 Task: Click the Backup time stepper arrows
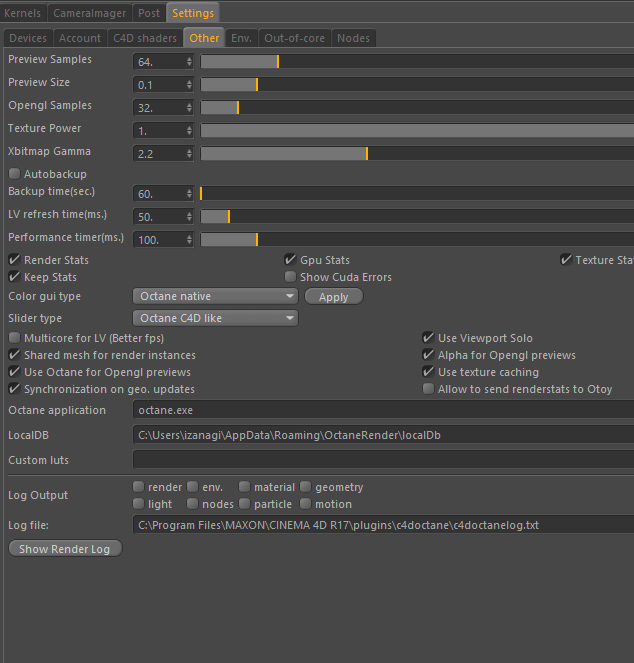click(189, 194)
